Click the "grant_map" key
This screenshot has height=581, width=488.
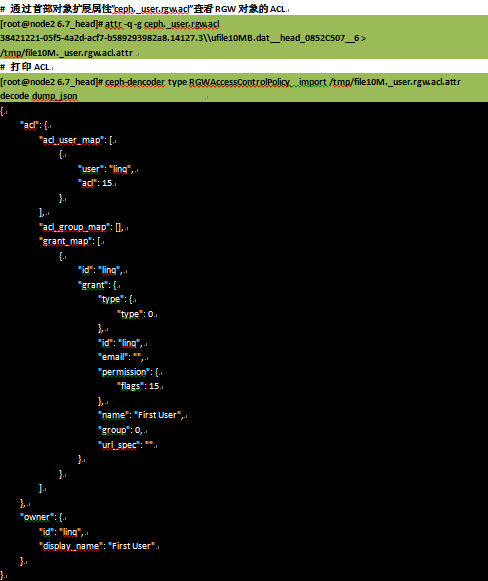click(x=66, y=241)
